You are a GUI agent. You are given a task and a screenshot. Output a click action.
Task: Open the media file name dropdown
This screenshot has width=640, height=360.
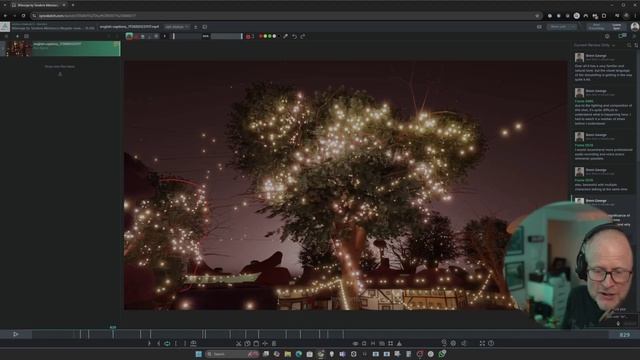point(130,27)
